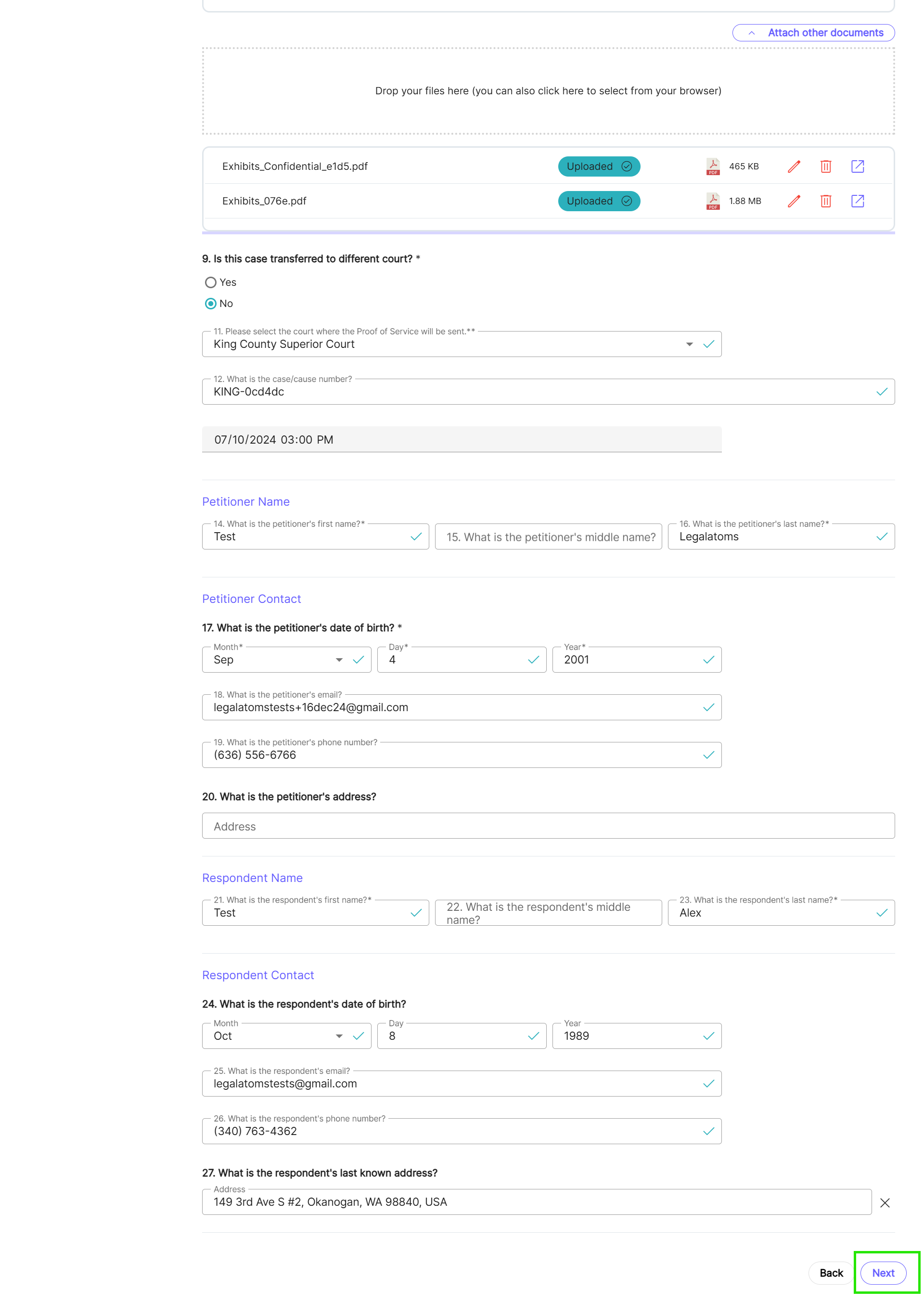
Task: Click the Next button
Action: coord(883,1273)
